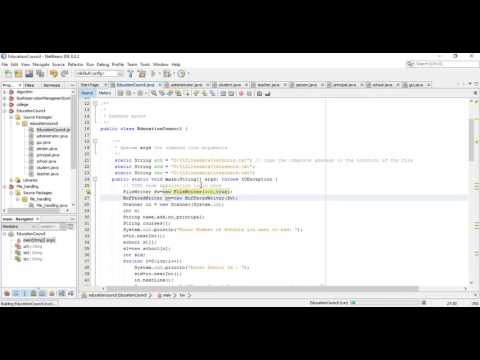480x360 pixels.
Task: Click the Profile Project toolbar icon
Action: coord(182,74)
